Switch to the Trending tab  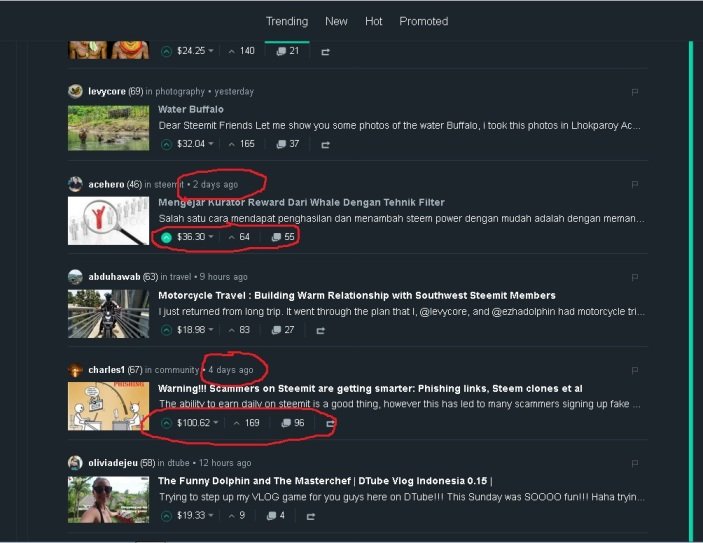click(287, 22)
